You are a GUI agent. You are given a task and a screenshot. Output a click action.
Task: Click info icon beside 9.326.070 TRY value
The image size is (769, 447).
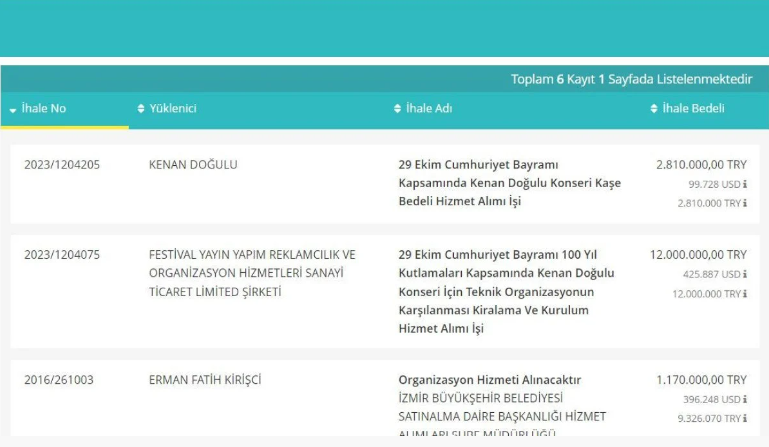[745, 419]
